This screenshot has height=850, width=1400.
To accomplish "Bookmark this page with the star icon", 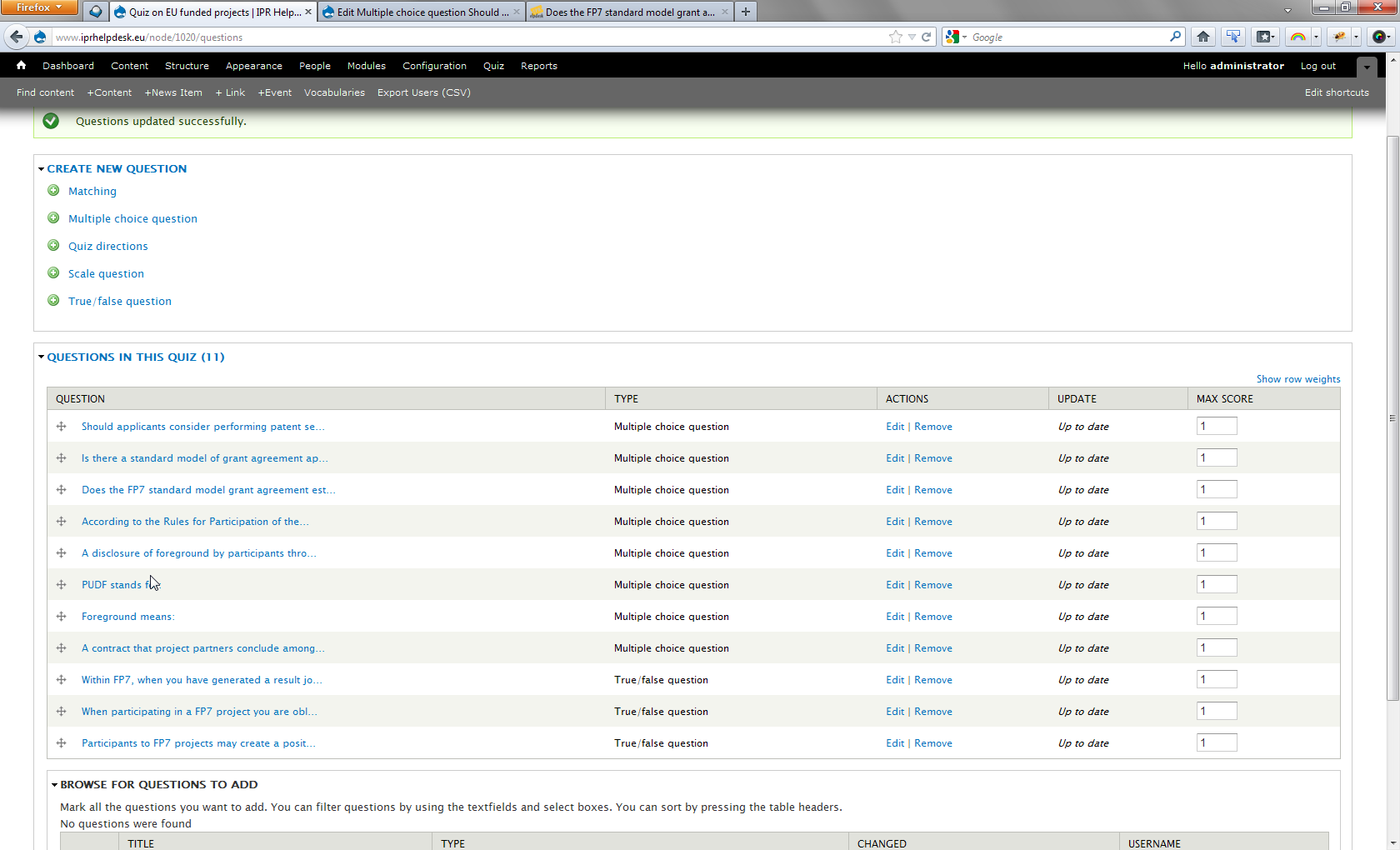I will [x=896, y=37].
